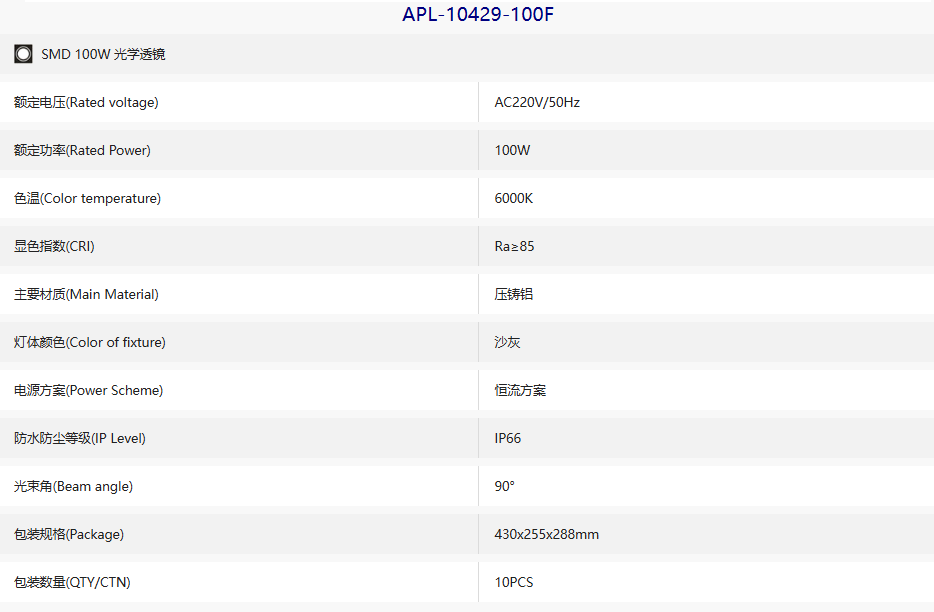Click the Rated Power label
Screen dimensions: 934x612
pos(82,150)
